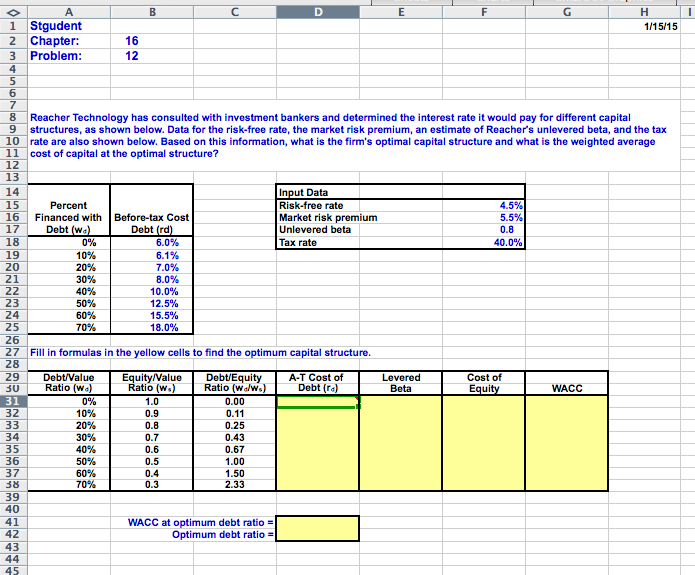This screenshot has width=695, height=575.
Task: Select the Market risk premium value 5.5%
Action: click(484, 218)
